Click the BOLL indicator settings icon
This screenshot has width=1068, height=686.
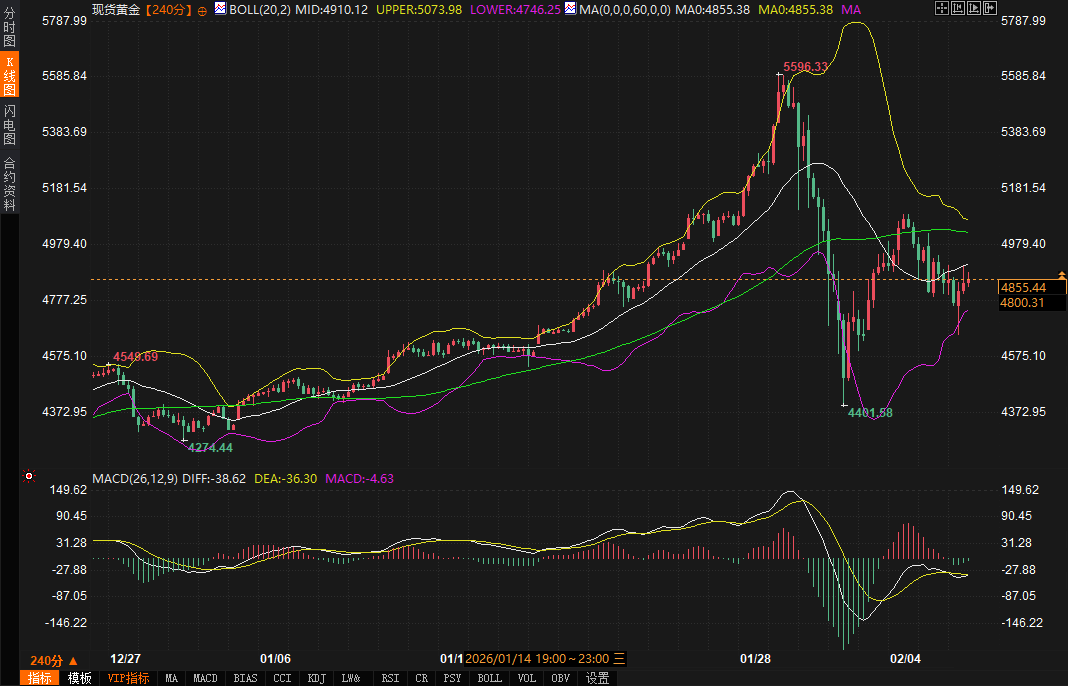coord(221,9)
